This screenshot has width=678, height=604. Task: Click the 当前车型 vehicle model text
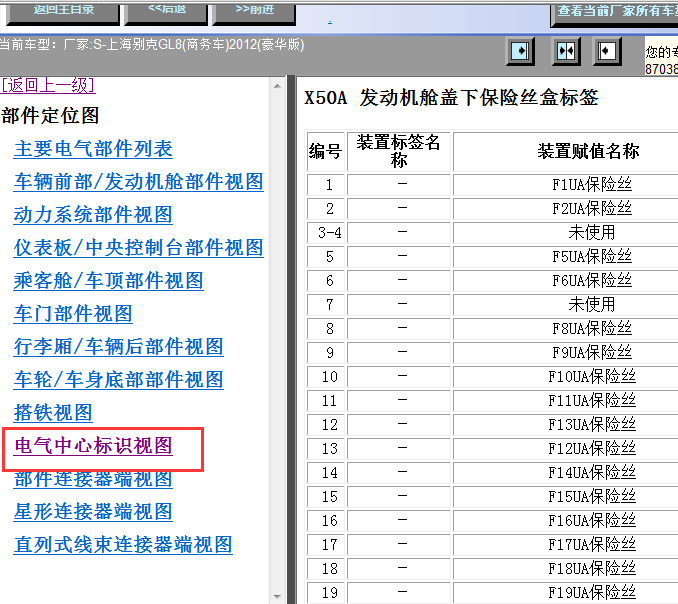pos(151,45)
